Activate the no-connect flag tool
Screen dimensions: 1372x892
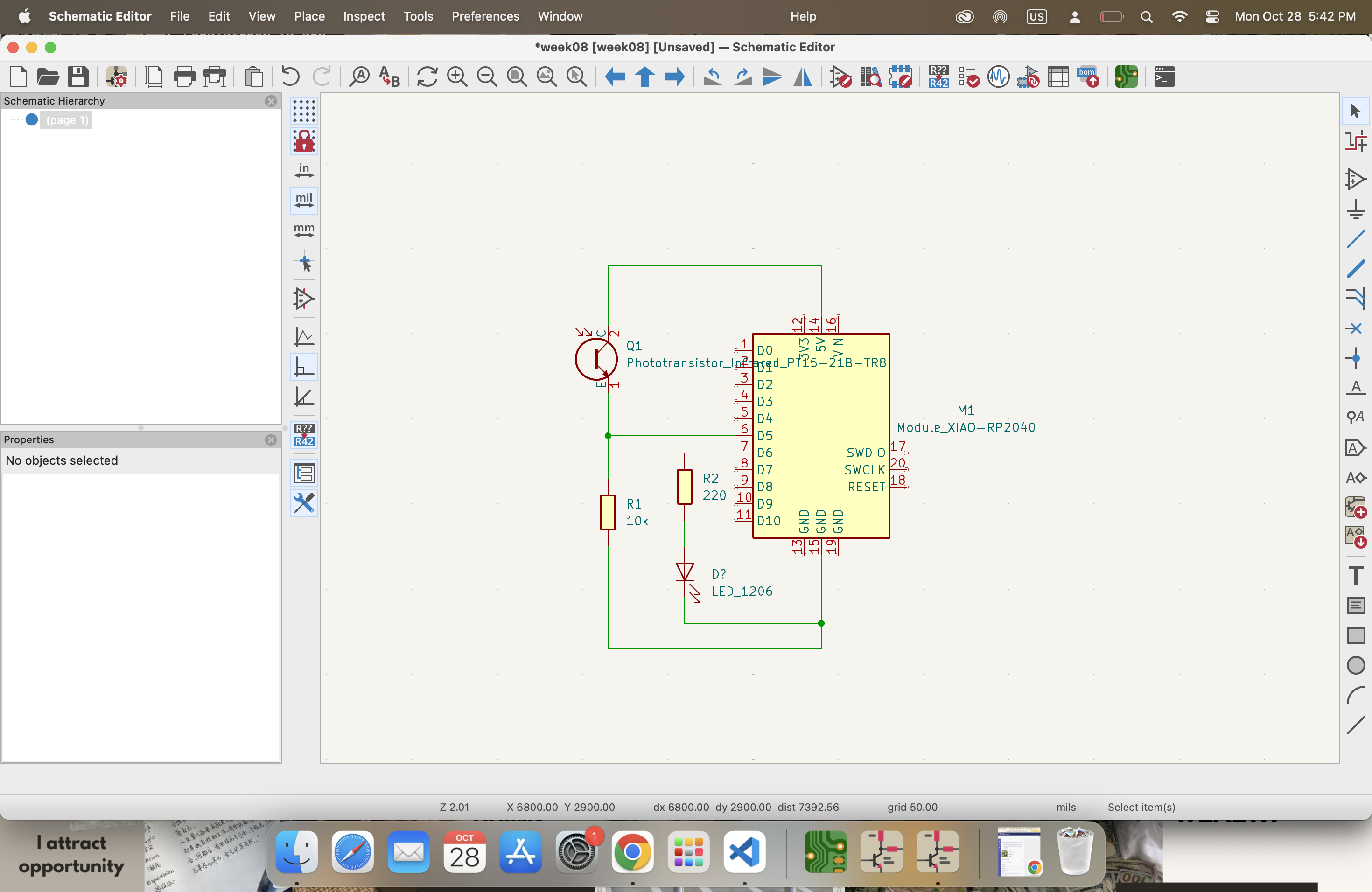[1356, 328]
